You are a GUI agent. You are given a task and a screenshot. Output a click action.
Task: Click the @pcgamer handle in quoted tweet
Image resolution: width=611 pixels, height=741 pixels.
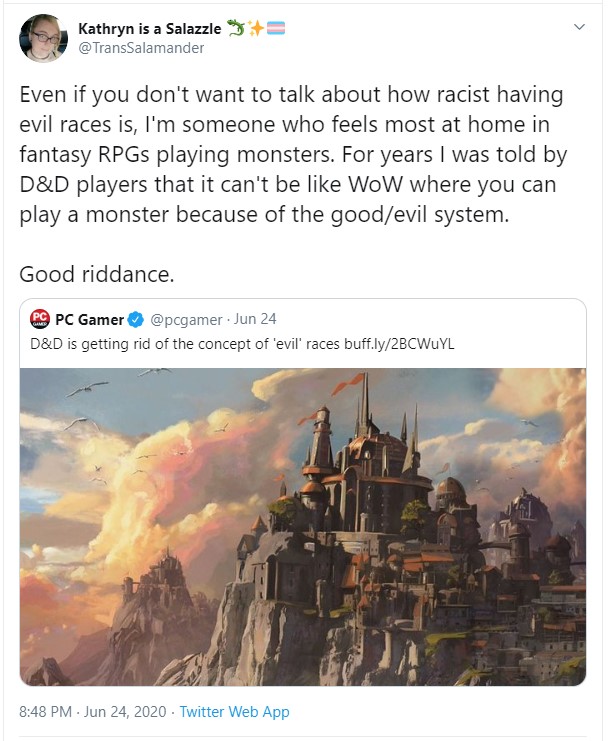coord(186,320)
